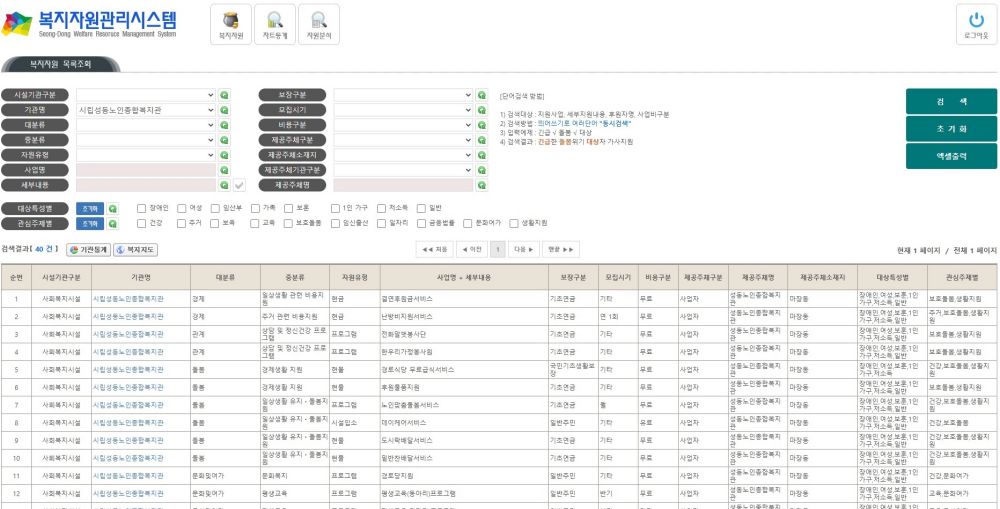Reset the 시설기관구분 field with its green icon

pyautogui.click(x=224, y=95)
